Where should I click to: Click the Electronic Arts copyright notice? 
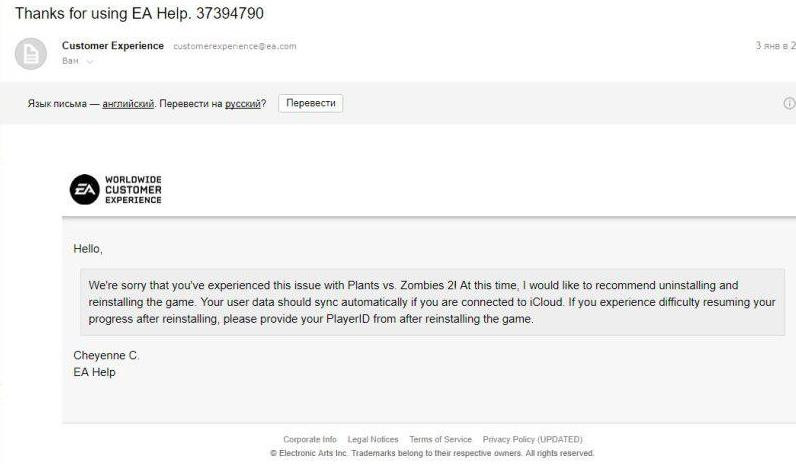coord(432,453)
